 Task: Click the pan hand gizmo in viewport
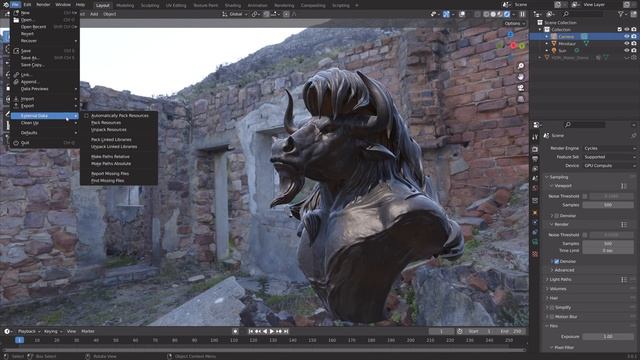(521, 77)
